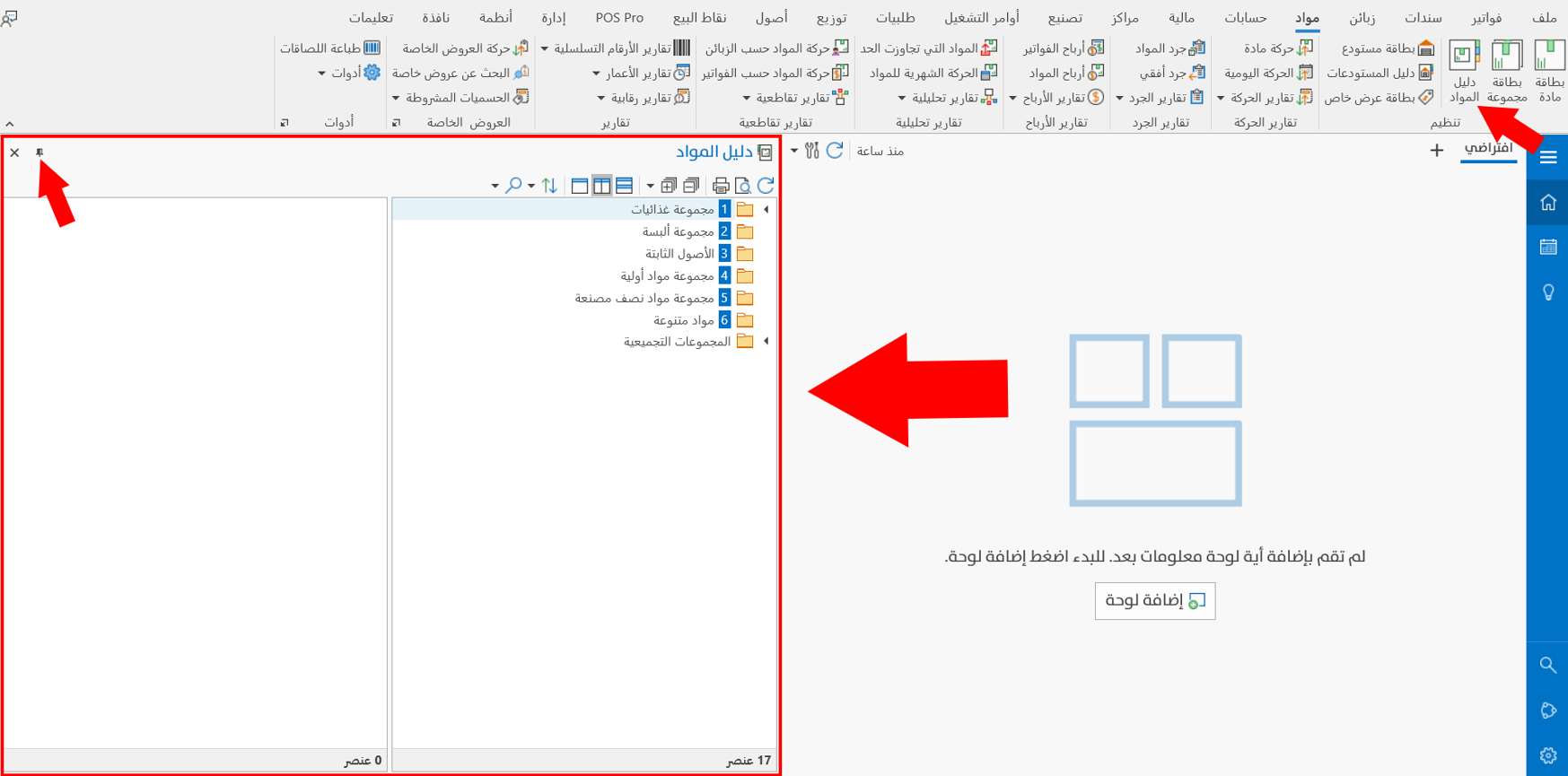
Task: Open dashboard tools settings icon
Action: 811,151
